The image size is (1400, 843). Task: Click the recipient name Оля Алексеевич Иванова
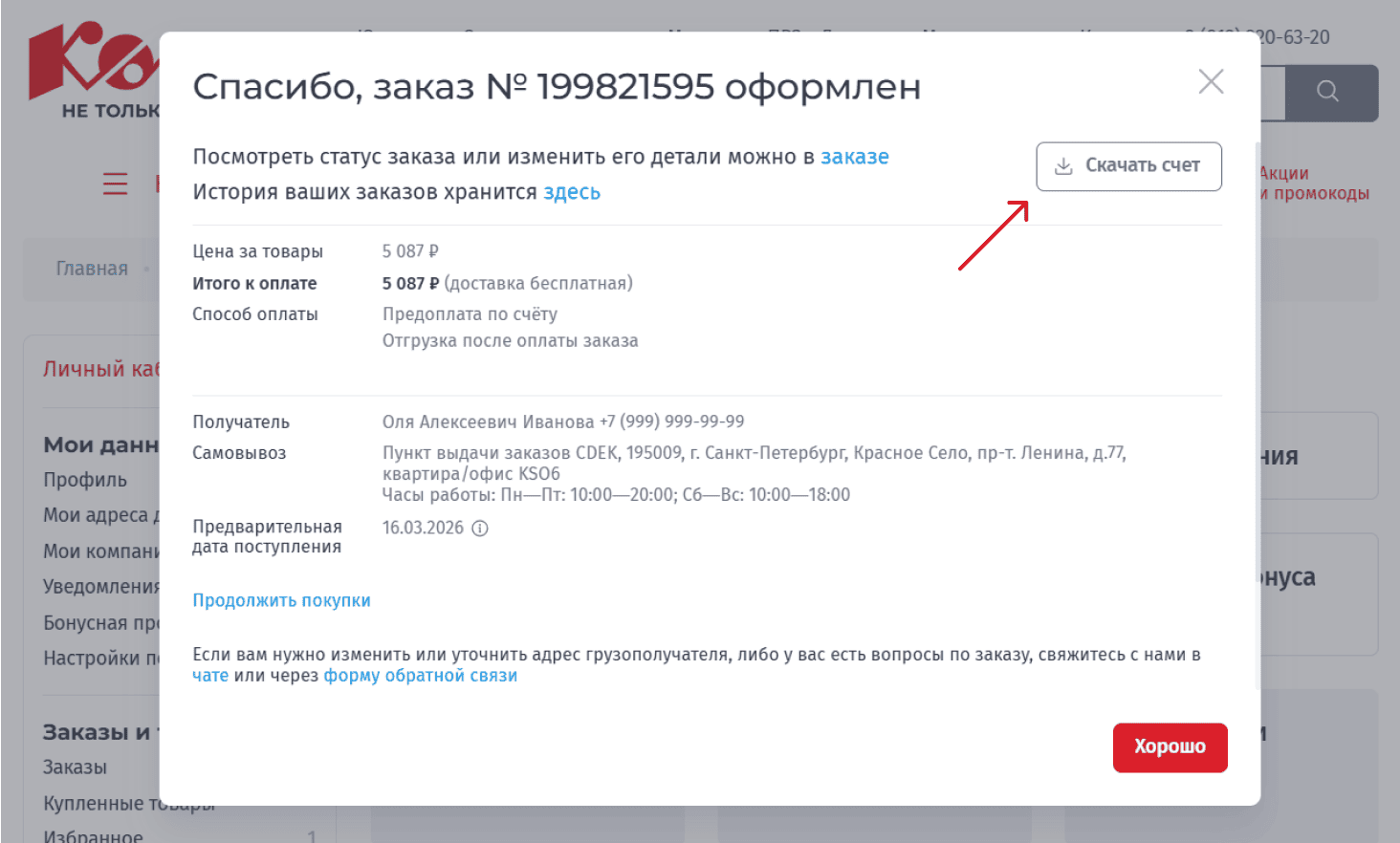click(488, 421)
